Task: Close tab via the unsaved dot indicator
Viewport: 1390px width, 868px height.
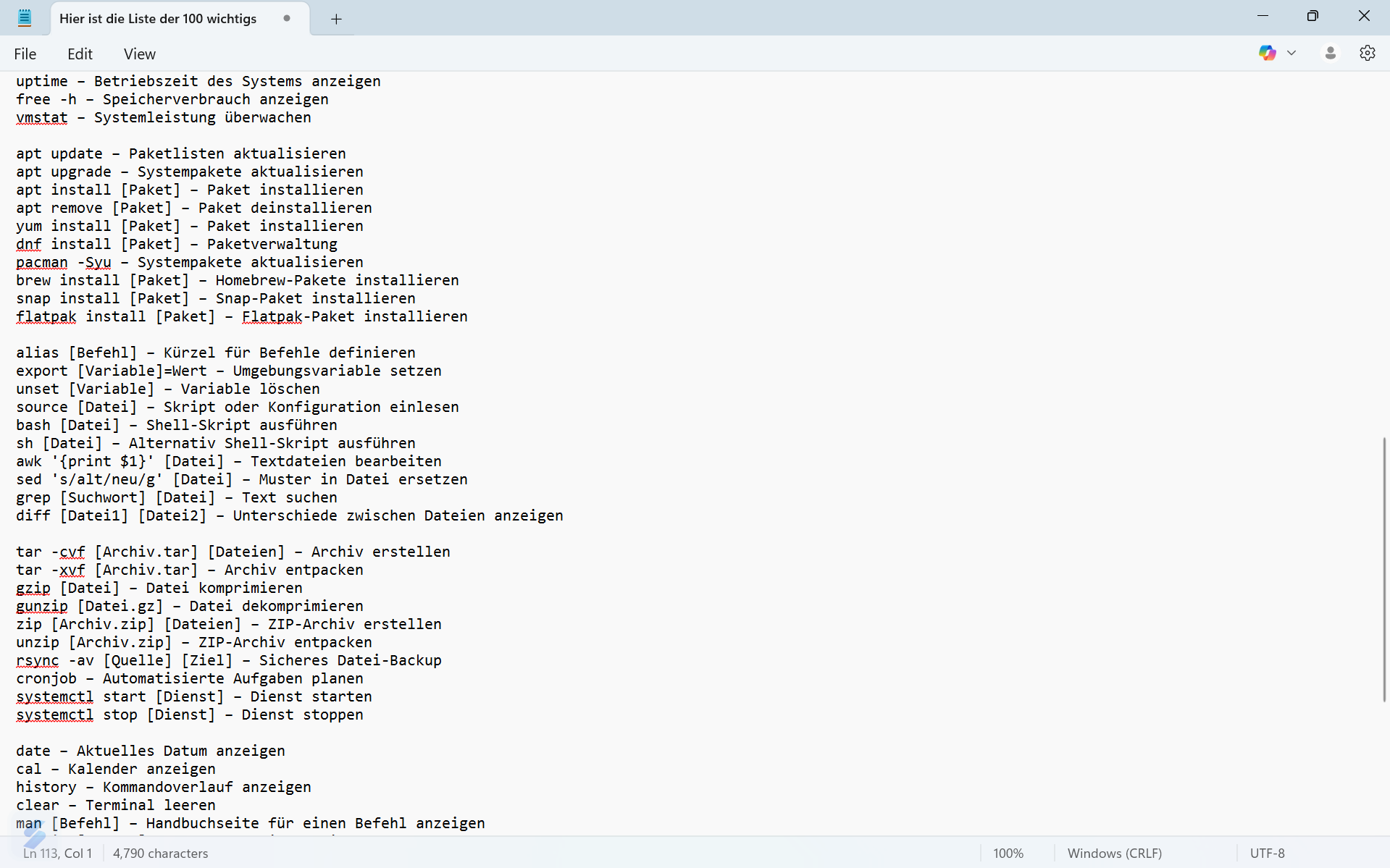Action: coord(287,19)
